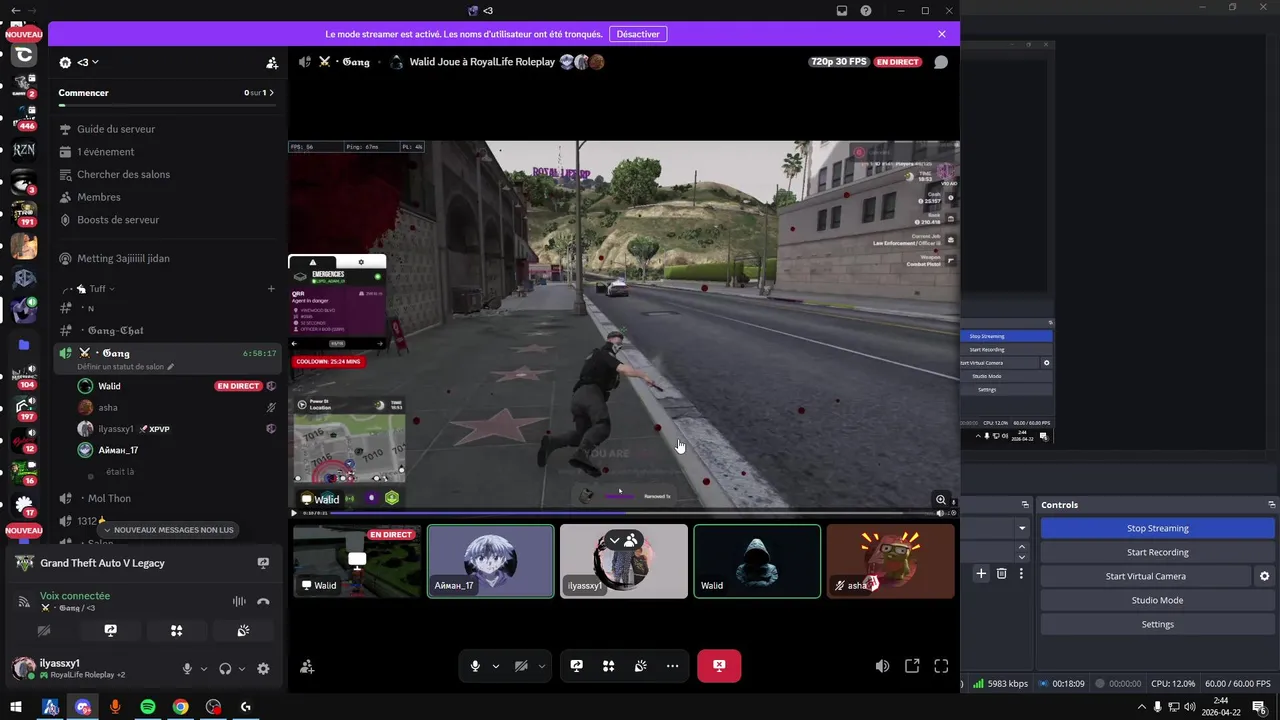Open voice noise suppression waveform icon
Screen dimensions: 1280x720
(x=239, y=601)
